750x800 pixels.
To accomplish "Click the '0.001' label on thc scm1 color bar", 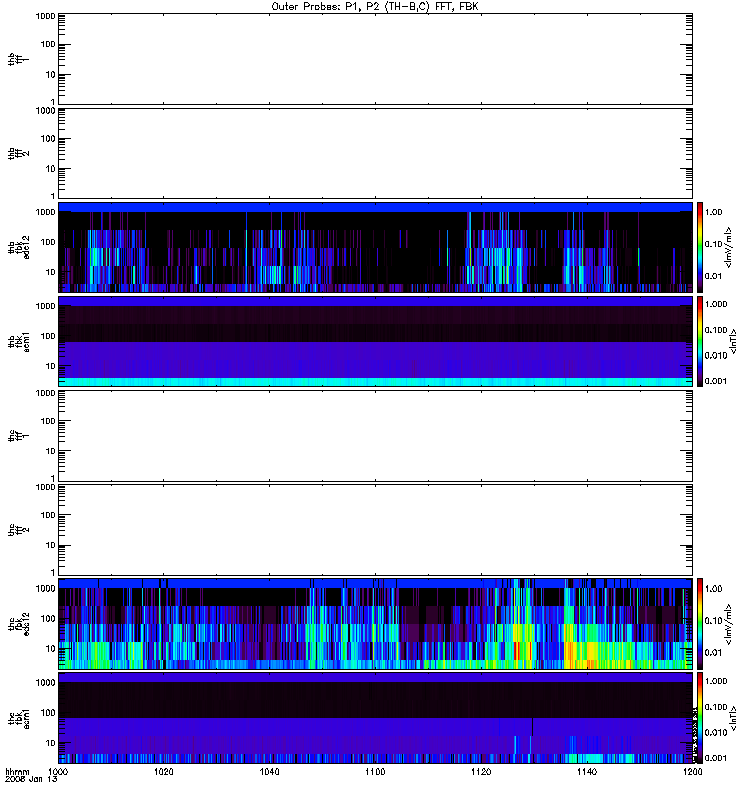I will (716, 758).
